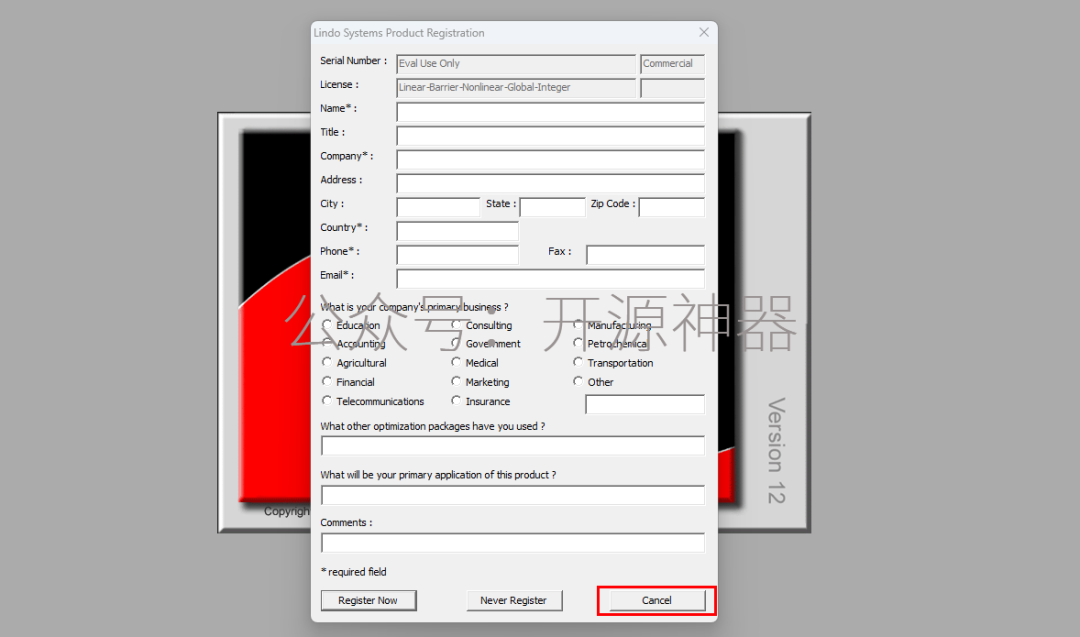This screenshot has width=1080, height=637.
Task: Click the Register Now button
Action: [x=368, y=601]
